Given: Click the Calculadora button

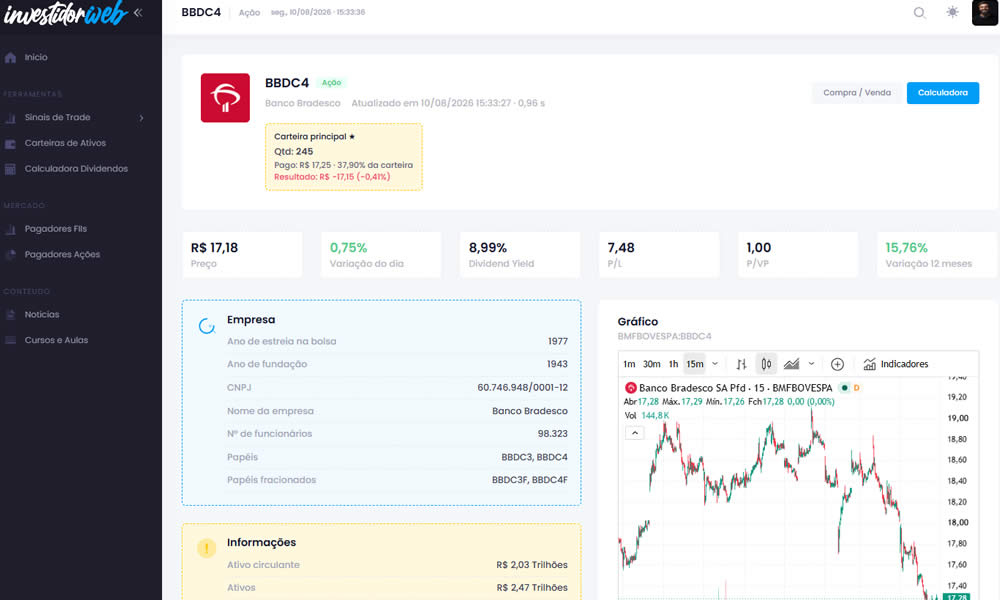Looking at the screenshot, I should tap(943, 93).
